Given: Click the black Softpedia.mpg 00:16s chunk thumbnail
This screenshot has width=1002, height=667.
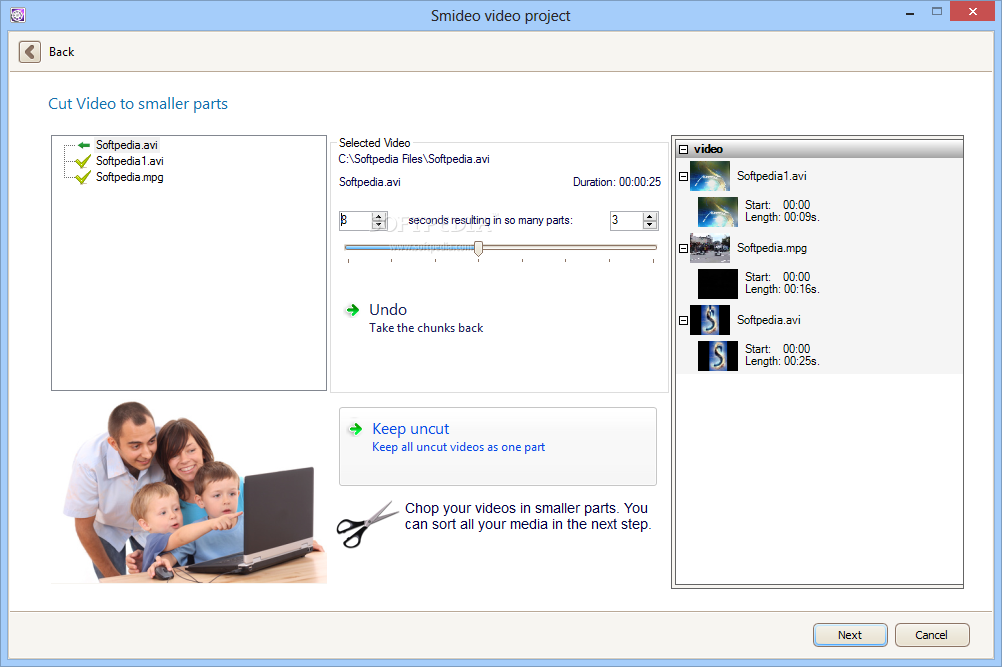Looking at the screenshot, I should click(718, 284).
